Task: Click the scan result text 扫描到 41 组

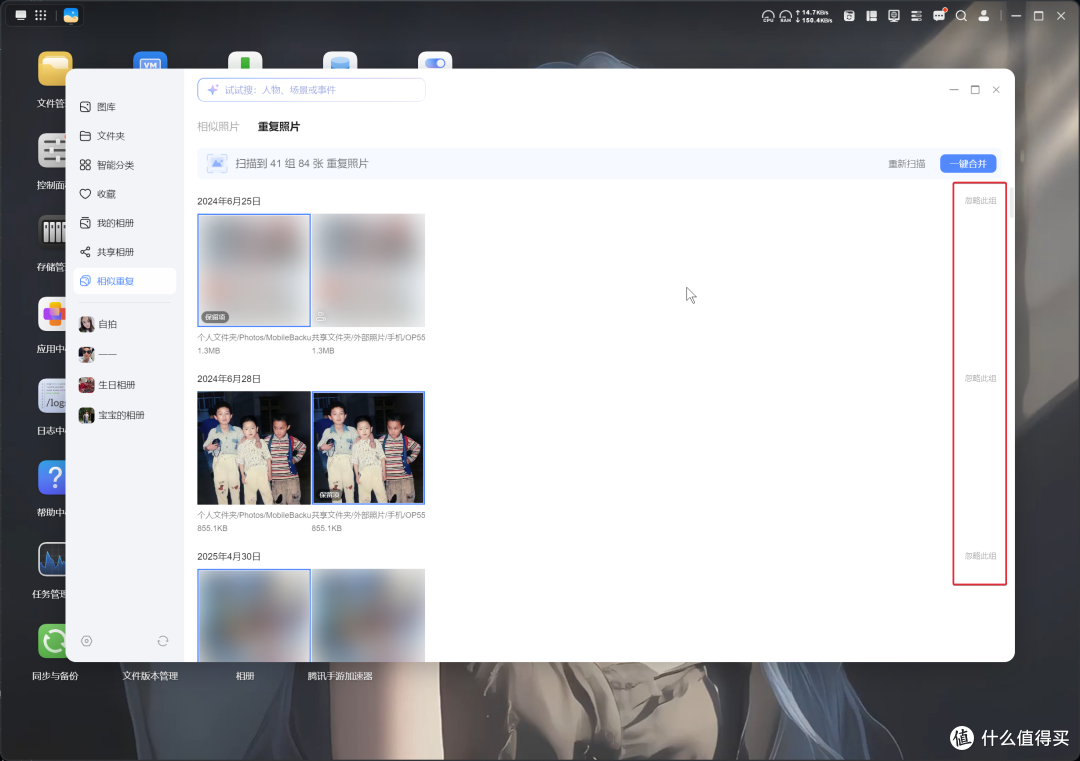Action: click(x=302, y=163)
